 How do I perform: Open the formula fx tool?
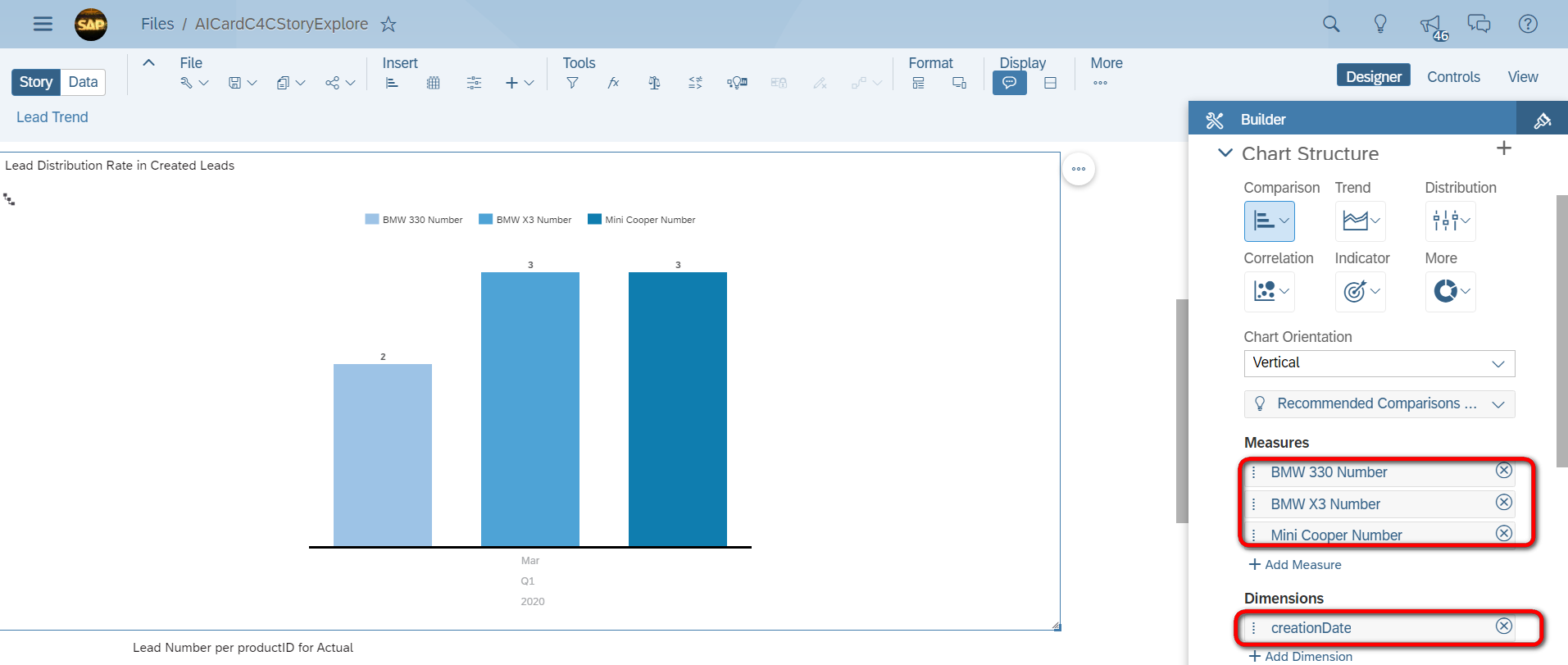click(x=613, y=83)
